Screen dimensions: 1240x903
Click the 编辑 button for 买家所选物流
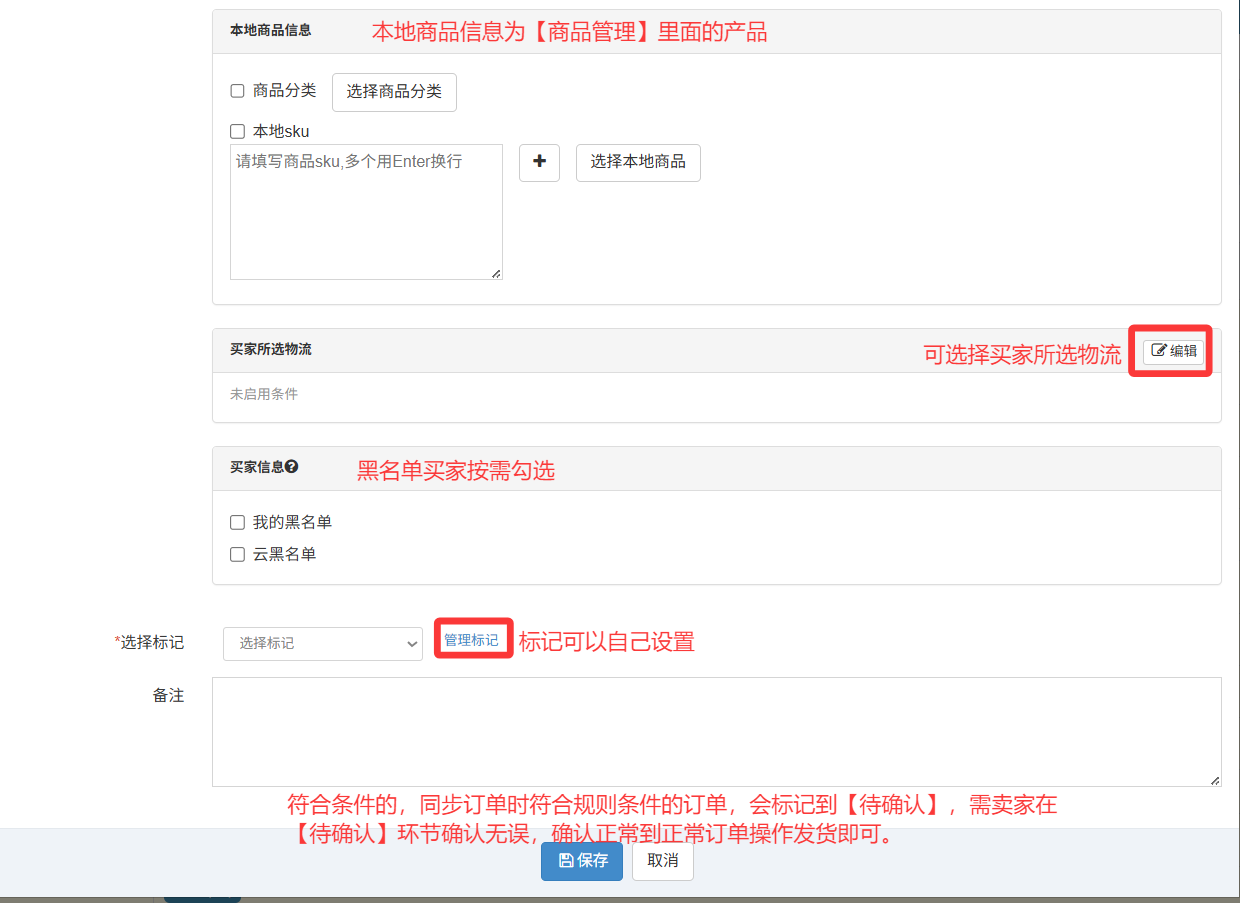(x=1174, y=351)
